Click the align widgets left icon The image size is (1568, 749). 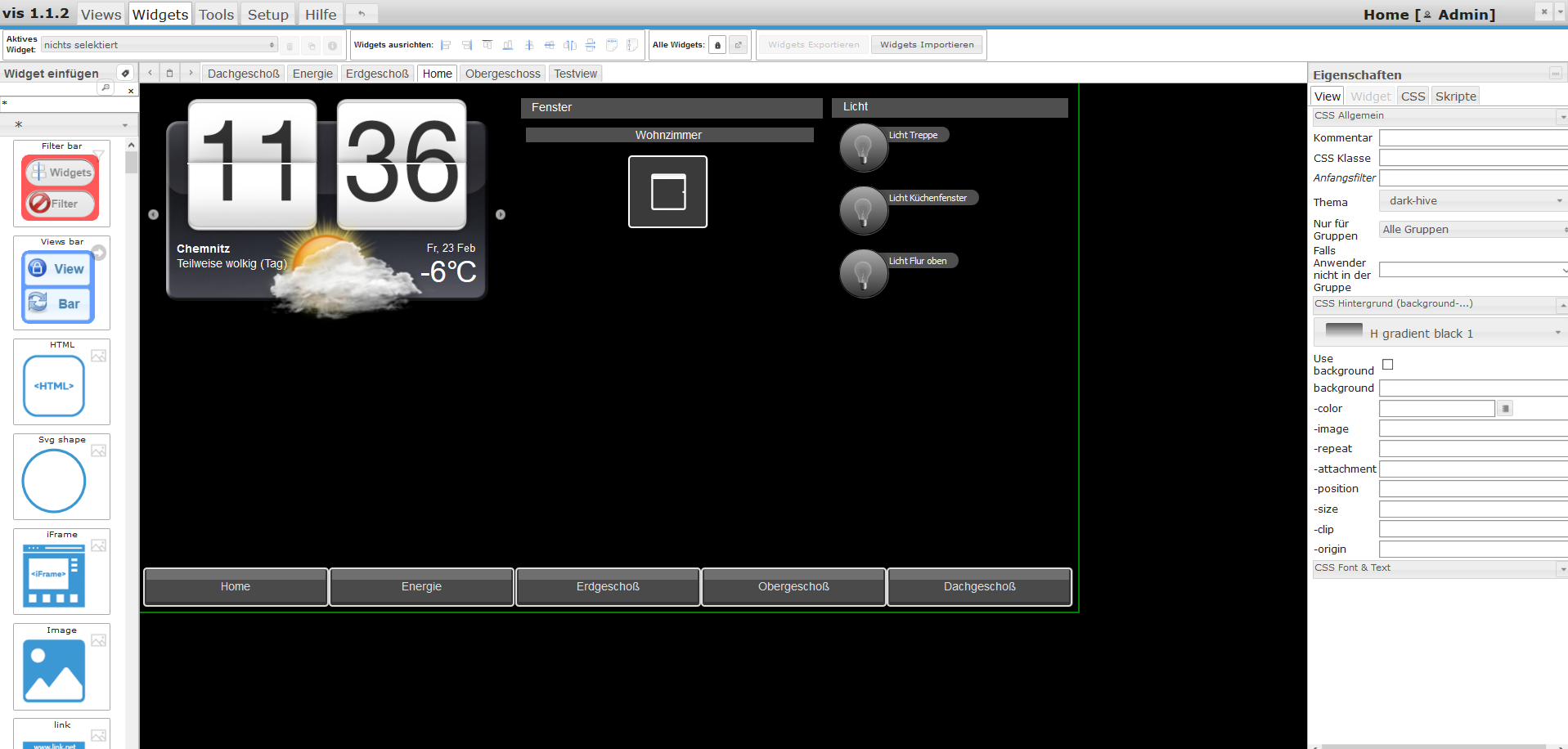tap(446, 45)
